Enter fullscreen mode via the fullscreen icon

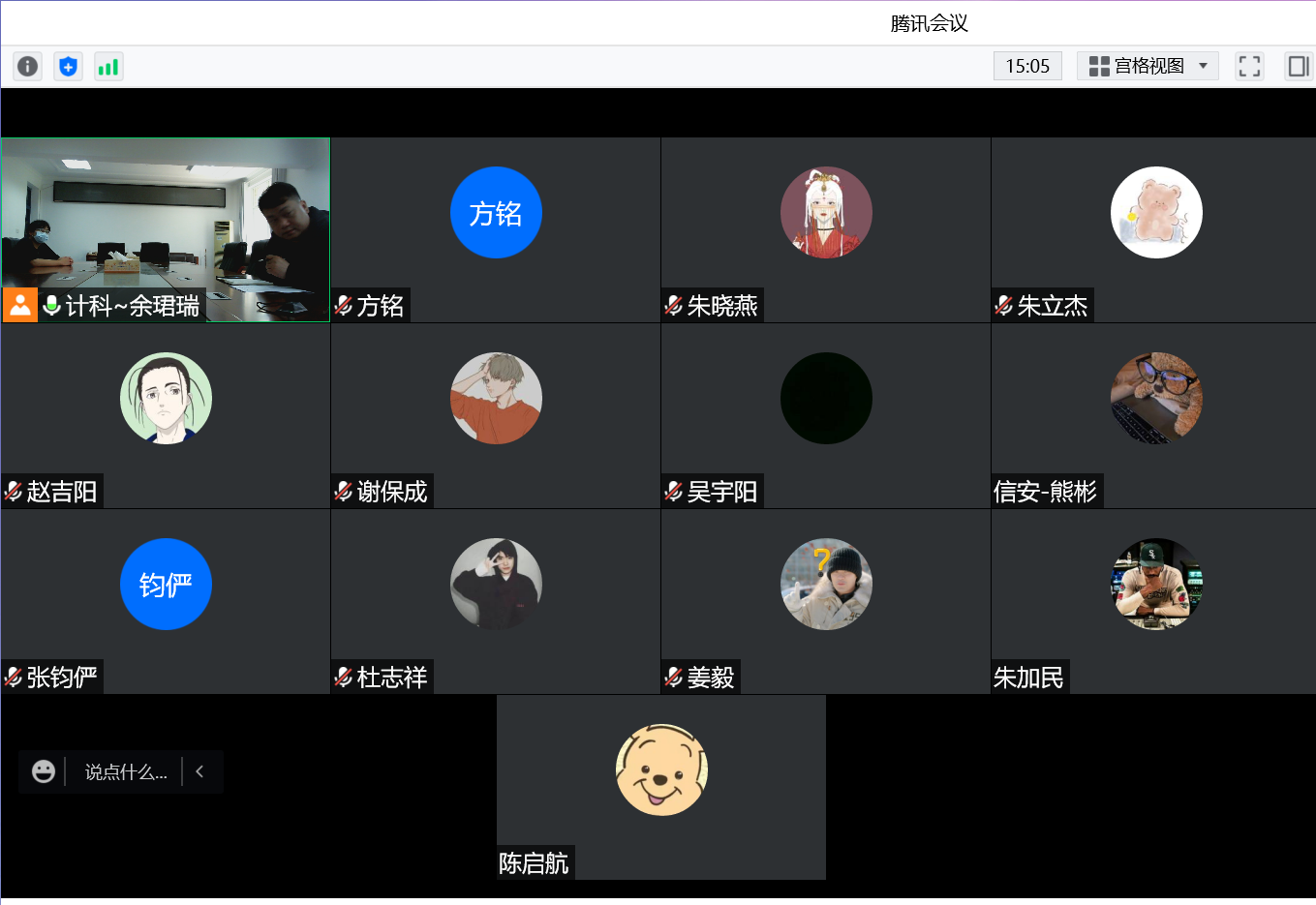click(x=1248, y=66)
